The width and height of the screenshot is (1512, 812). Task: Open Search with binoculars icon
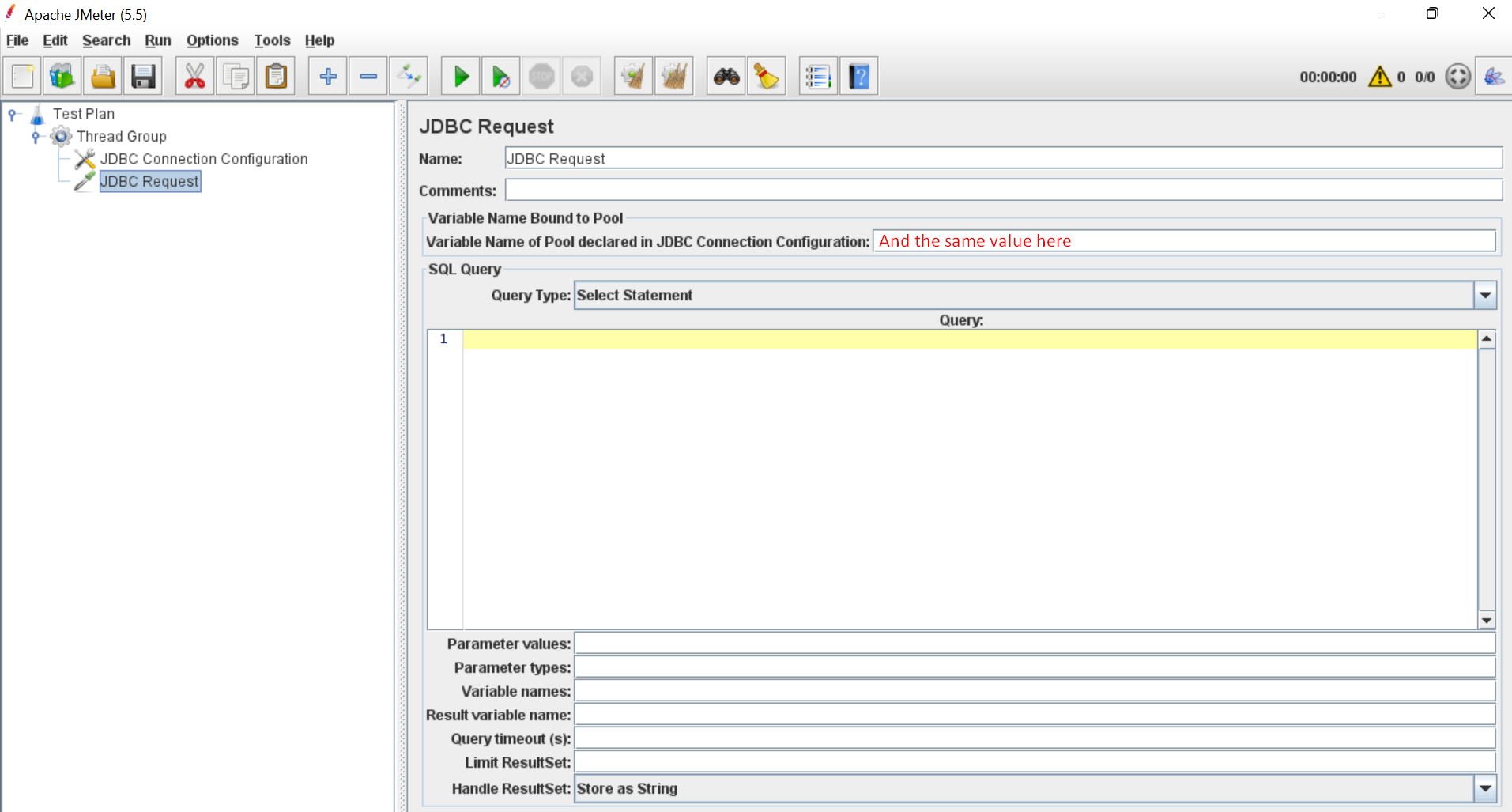pyautogui.click(x=726, y=77)
